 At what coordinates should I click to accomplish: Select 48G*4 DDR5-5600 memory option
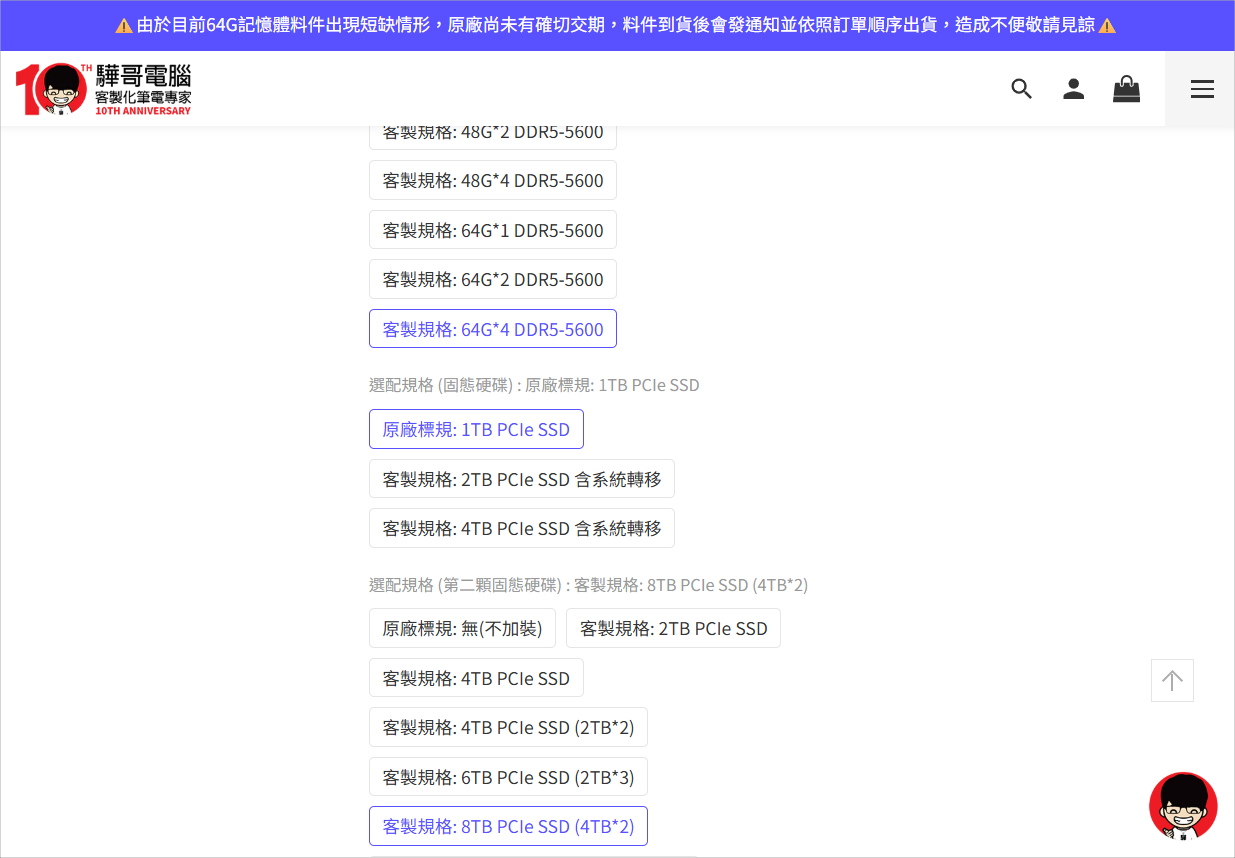pyautogui.click(x=492, y=180)
